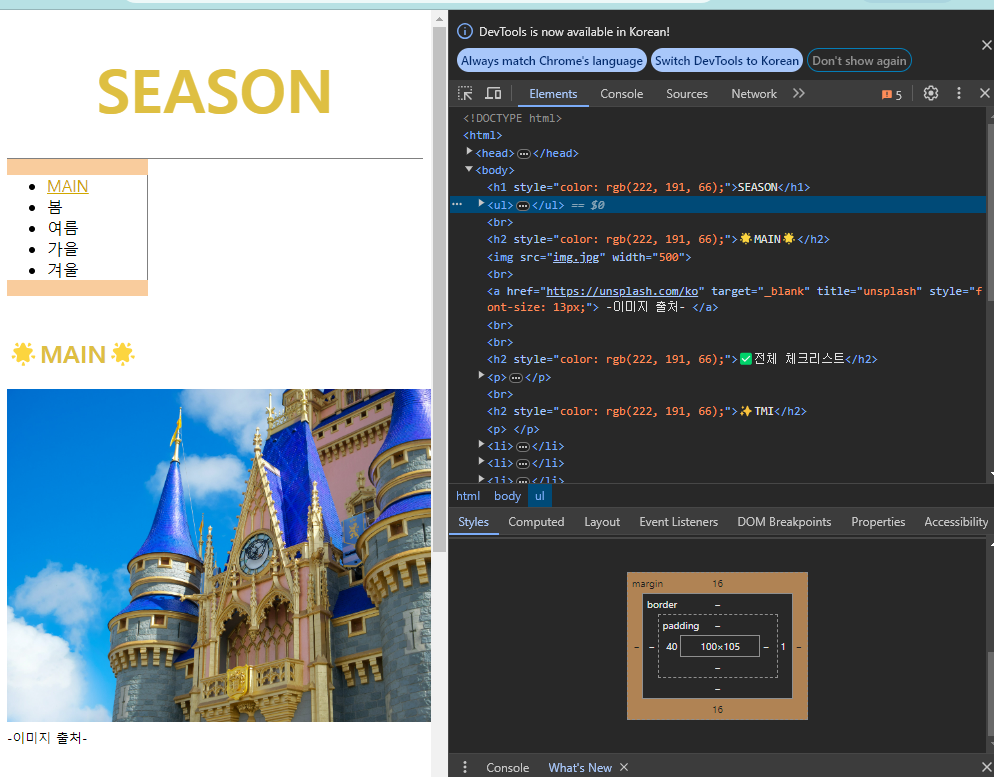Image resolution: width=994 pixels, height=777 pixels.
Task: Dismiss the DevTools language notification
Action: [986, 45]
